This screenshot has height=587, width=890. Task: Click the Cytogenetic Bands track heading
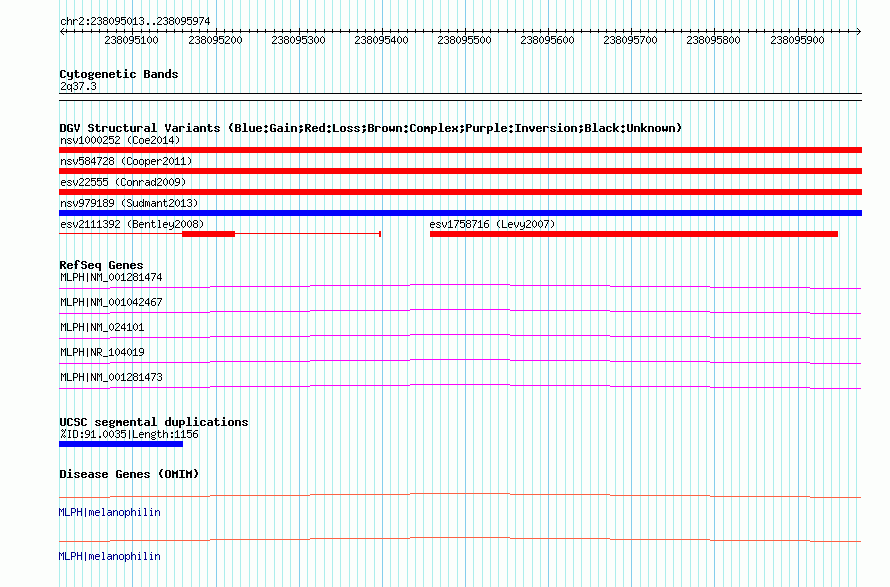click(119, 74)
